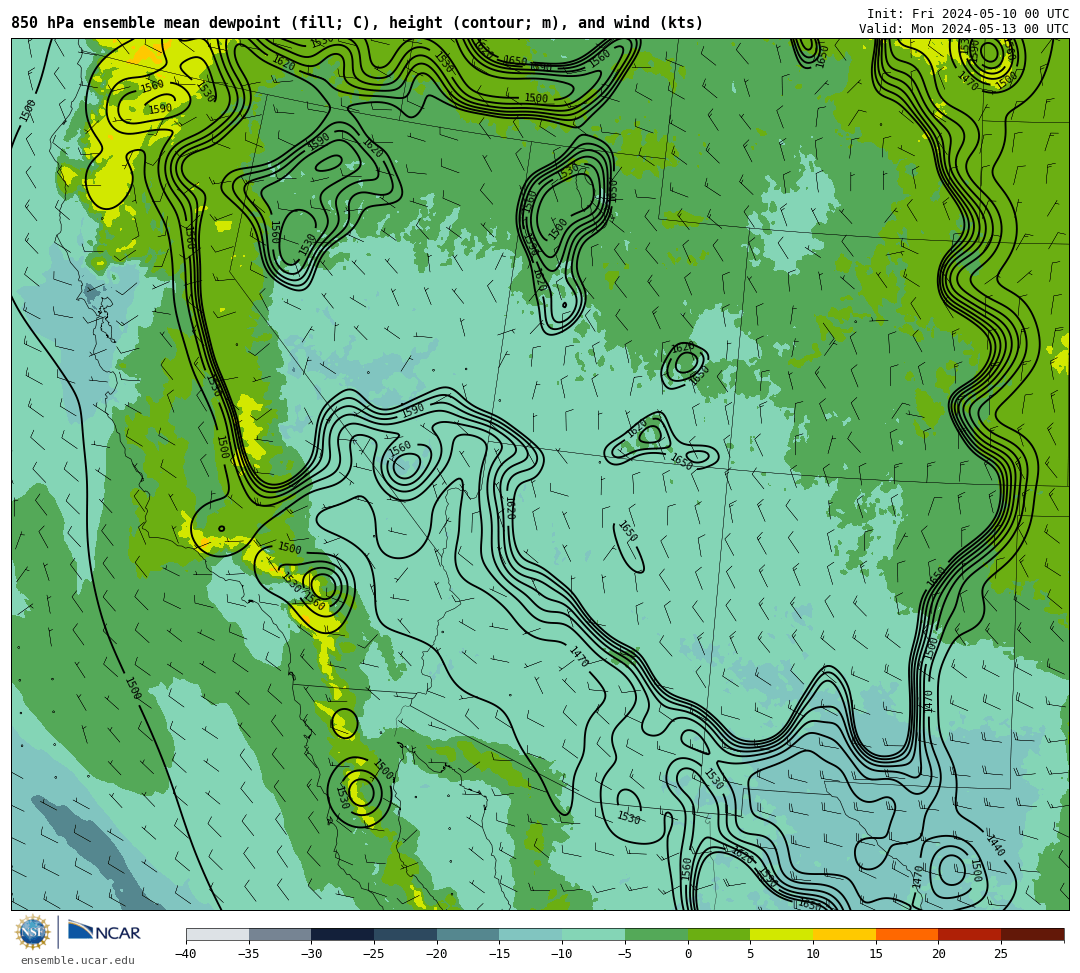Click the NCAR logo
Viewport: 1080px width, 973px height.
(105, 932)
